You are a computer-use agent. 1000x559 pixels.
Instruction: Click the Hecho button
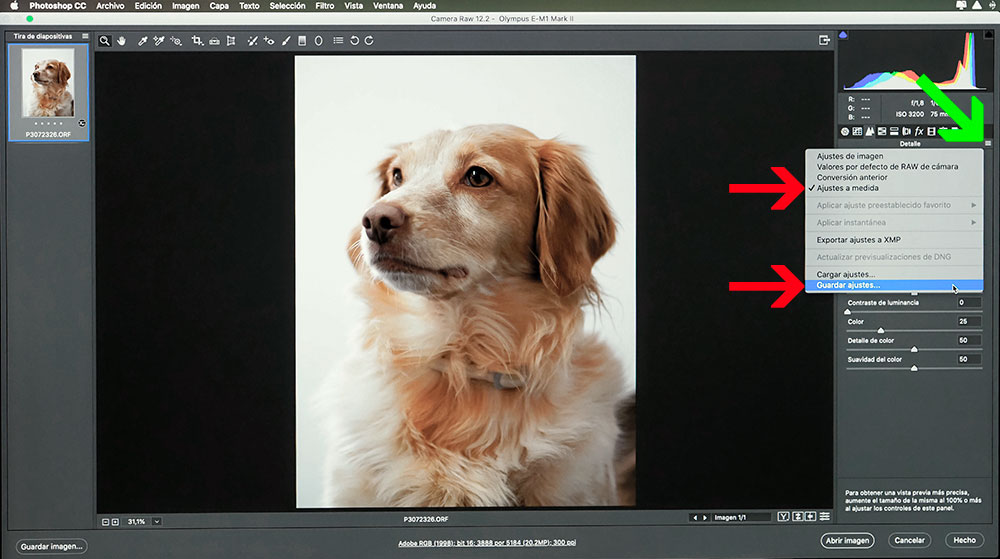(x=964, y=540)
